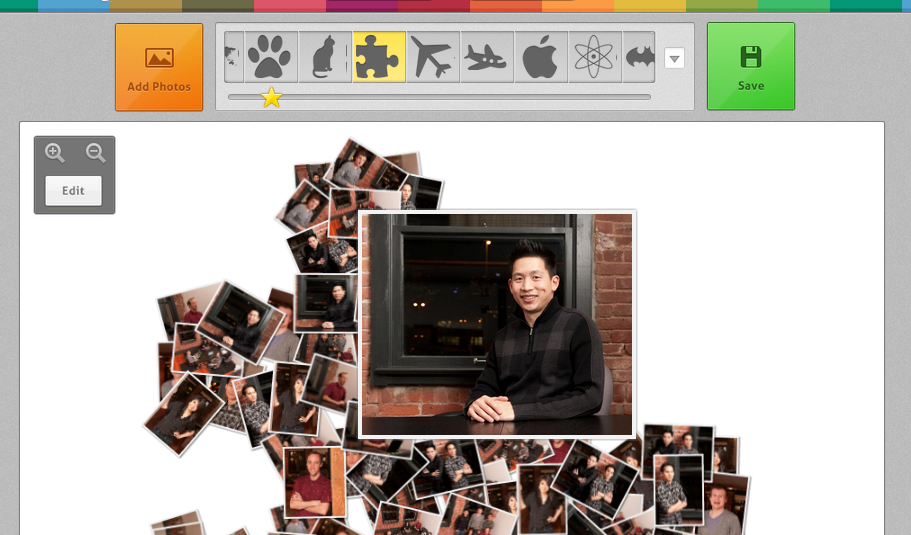The image size is (911, 535).
Task: Select the bat shape
Action: pos(639,57)
